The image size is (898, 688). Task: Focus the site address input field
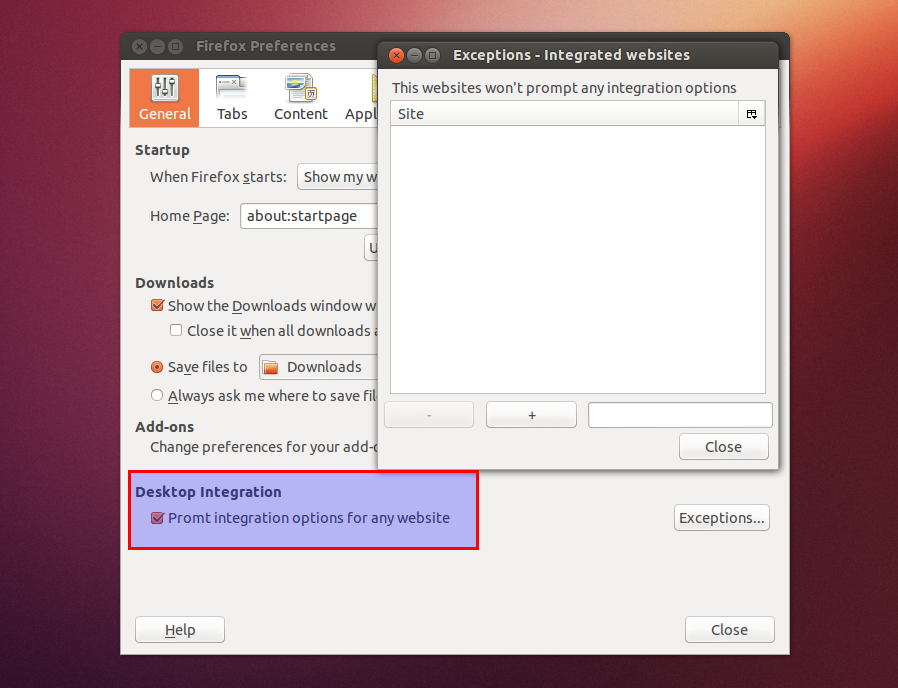[x=680, y=415]
